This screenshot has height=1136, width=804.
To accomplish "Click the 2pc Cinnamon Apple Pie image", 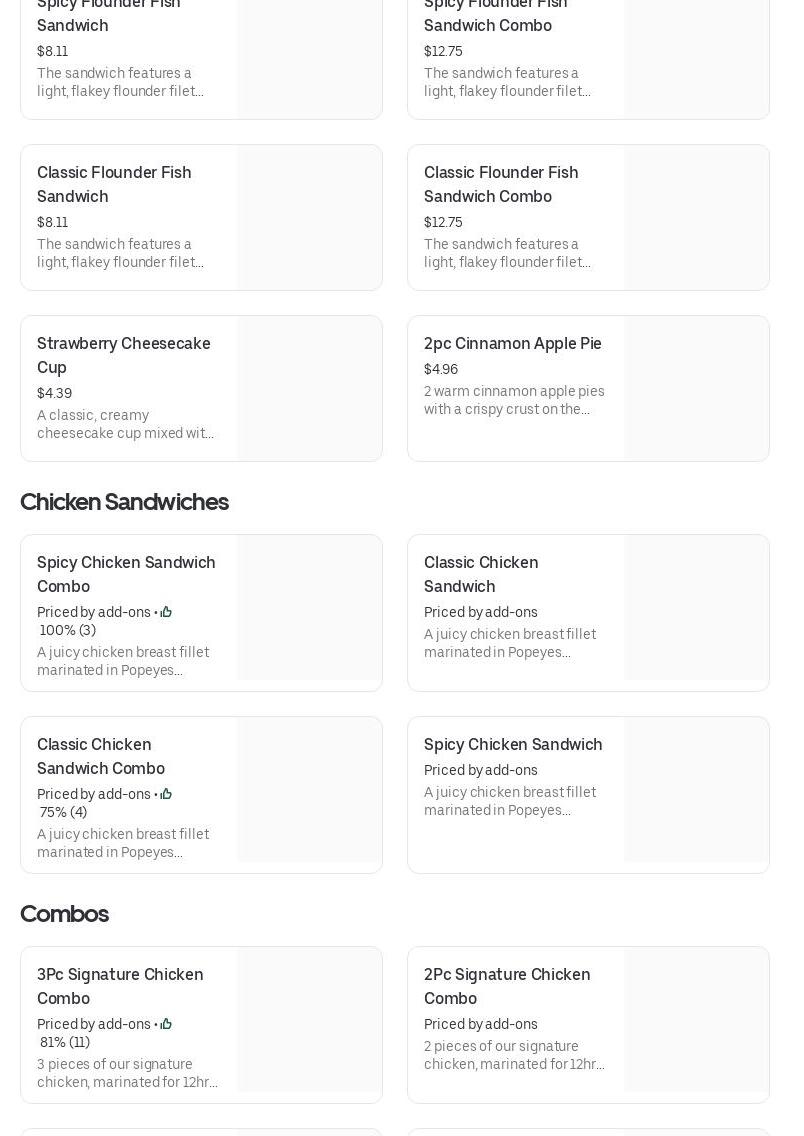I will click(x=696, y=388).
